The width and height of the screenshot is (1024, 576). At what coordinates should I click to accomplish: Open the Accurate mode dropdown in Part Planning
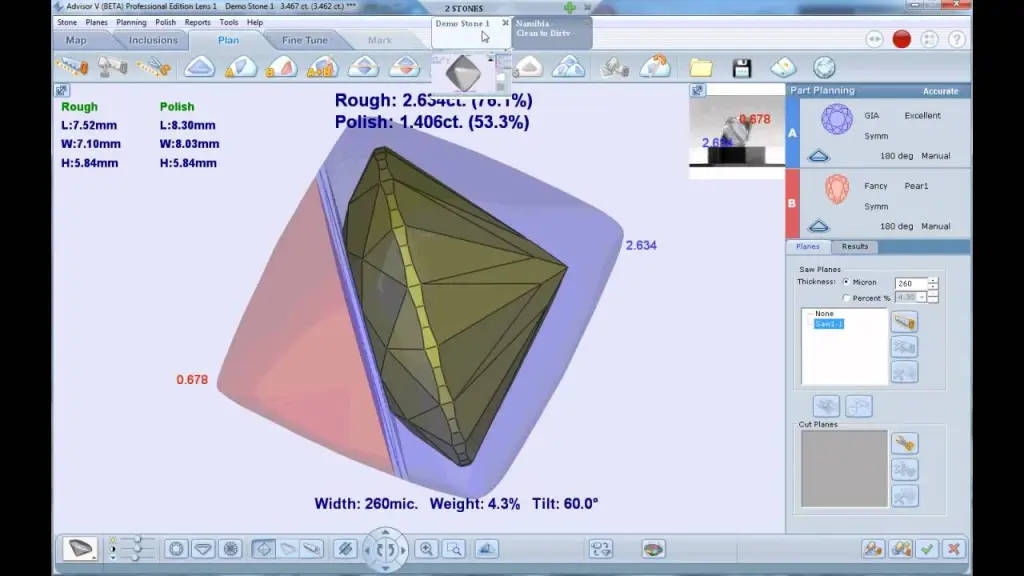point(940,90)
